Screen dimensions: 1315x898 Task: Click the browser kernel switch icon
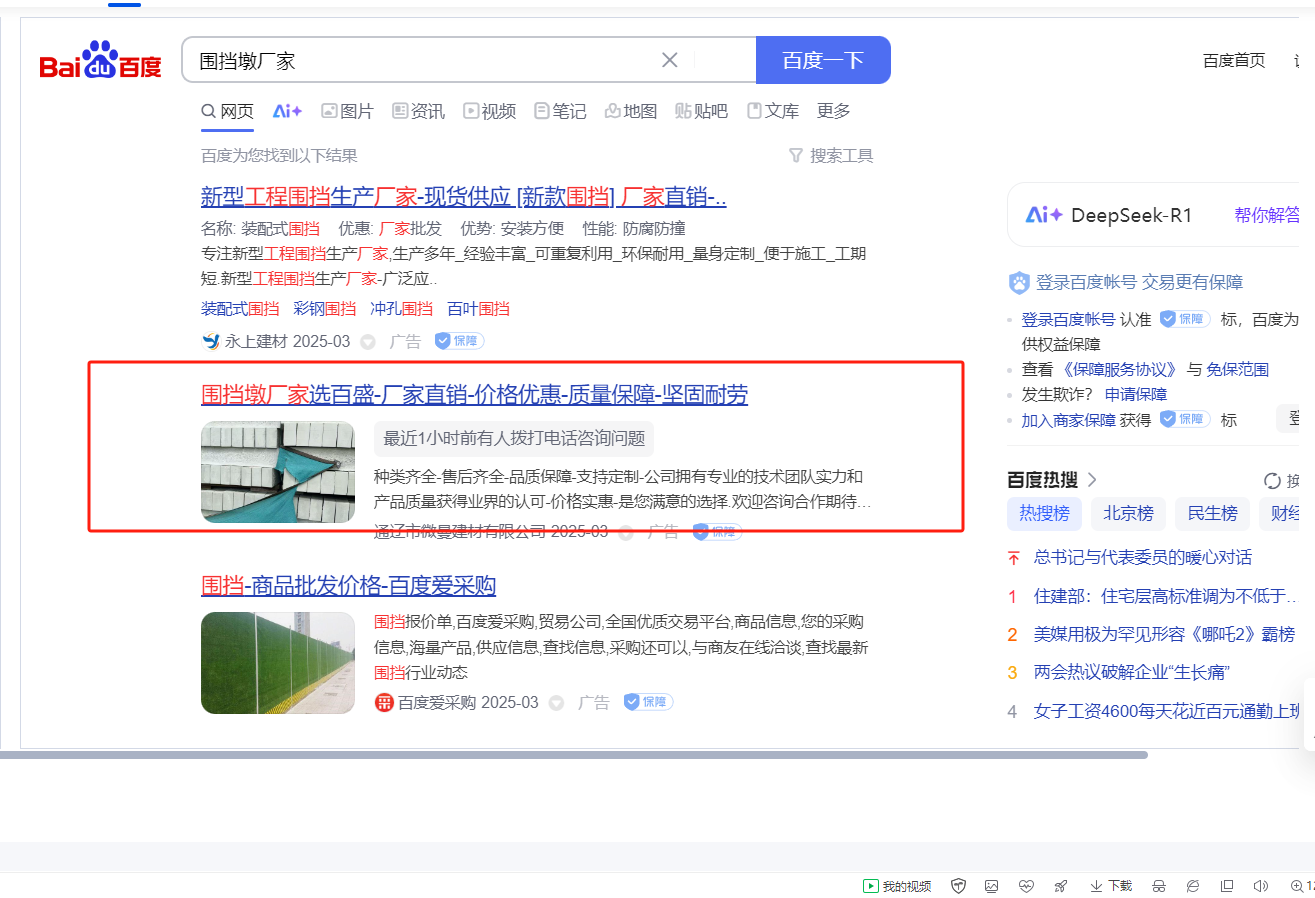point(1193,886)
